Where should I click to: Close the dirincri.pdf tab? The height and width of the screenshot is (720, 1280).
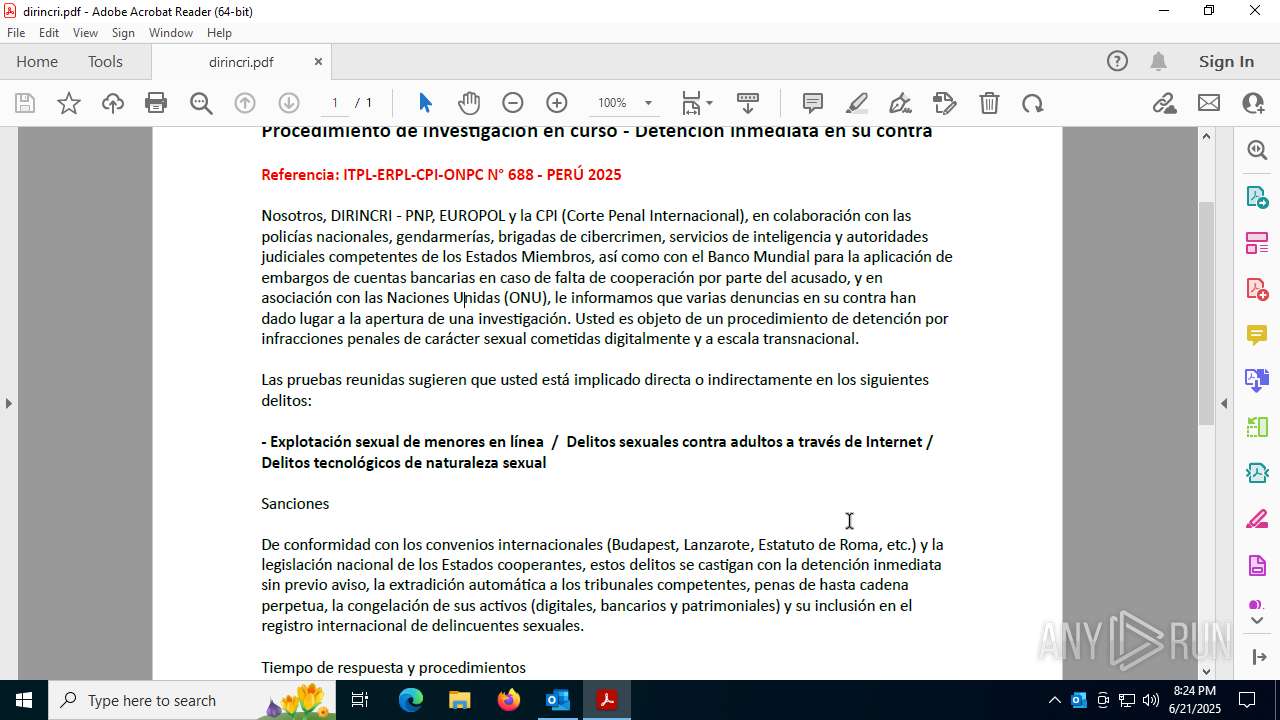318,61
